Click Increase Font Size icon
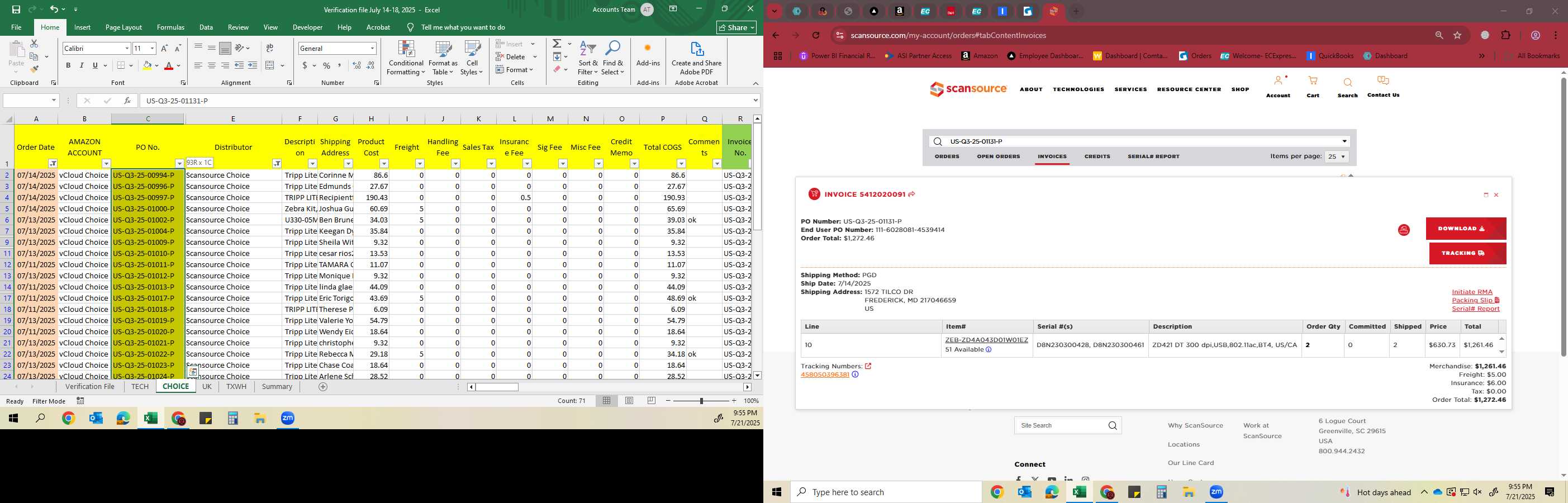This screenshot has height=503, width=1568. (x=164, y=48)
